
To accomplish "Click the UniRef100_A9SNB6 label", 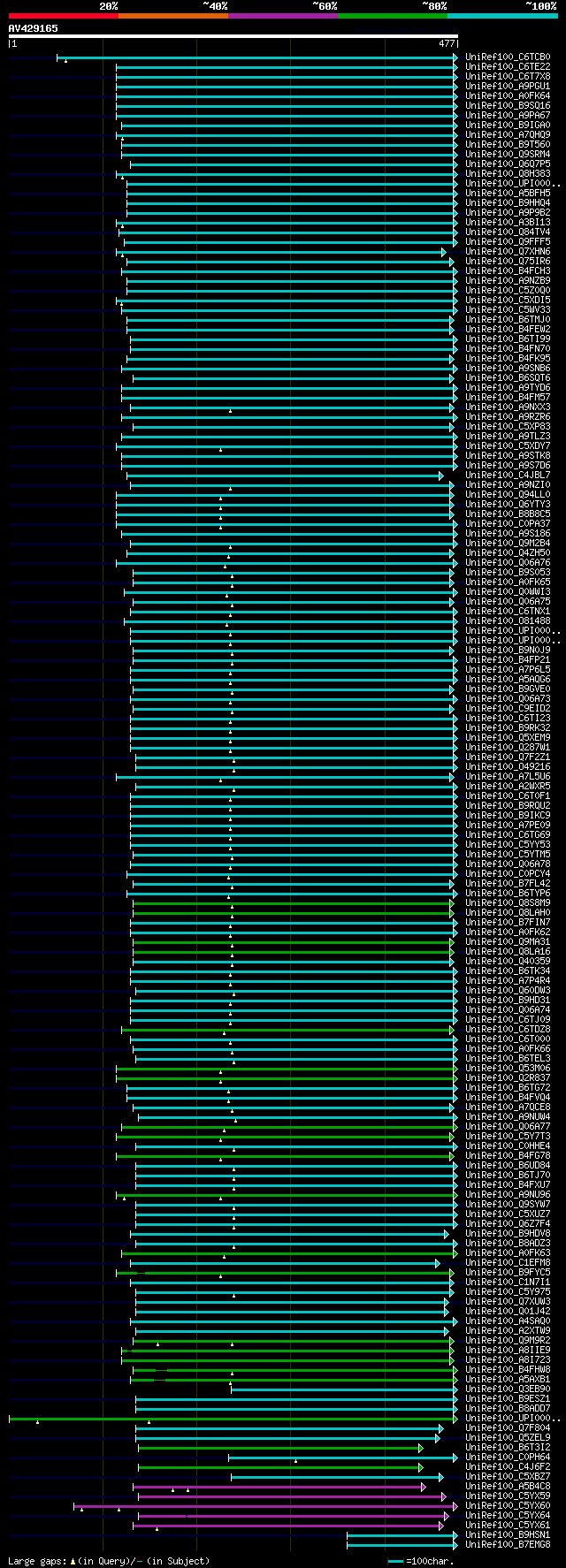I will (x=508, y=369).
